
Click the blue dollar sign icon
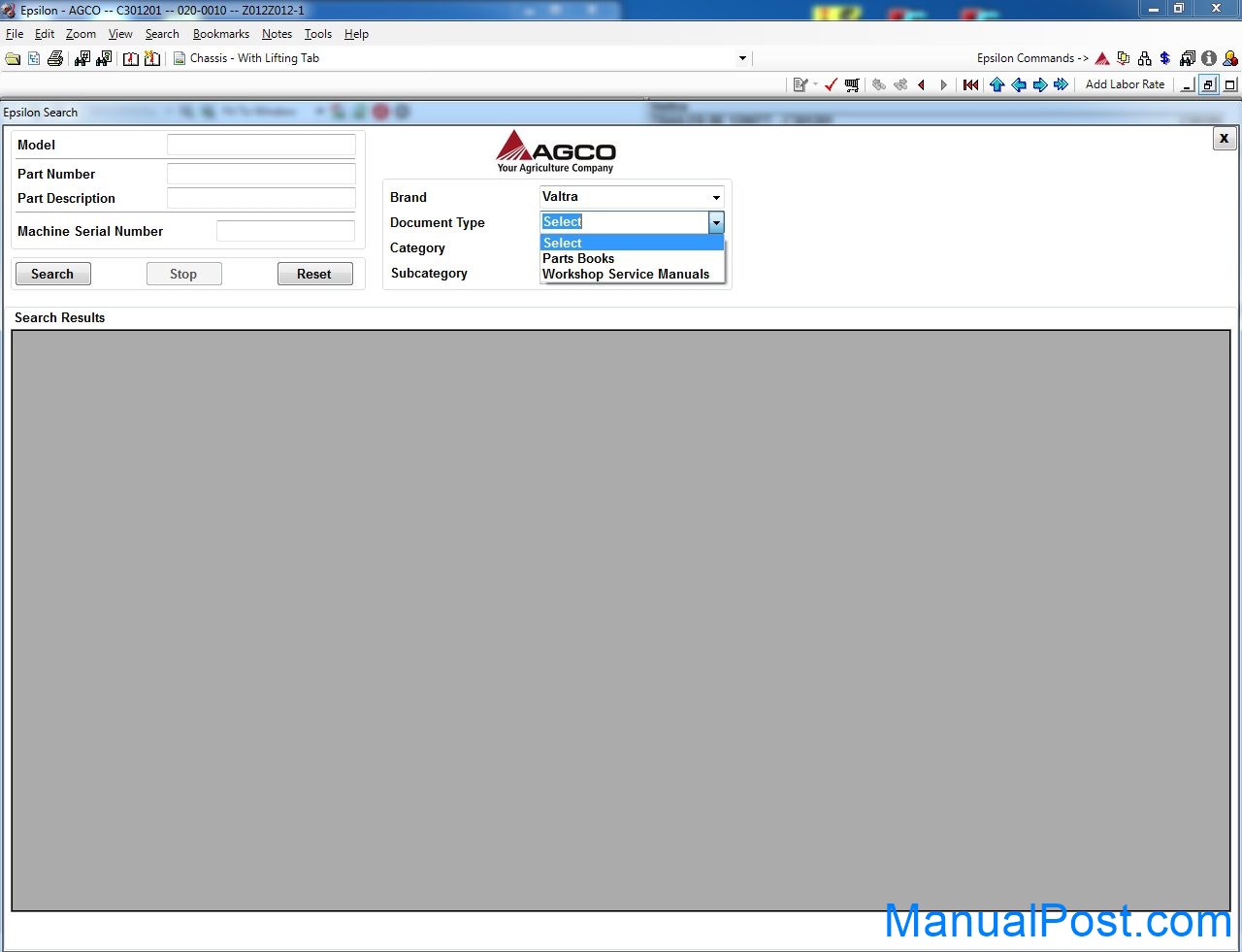pos(1165,58)
